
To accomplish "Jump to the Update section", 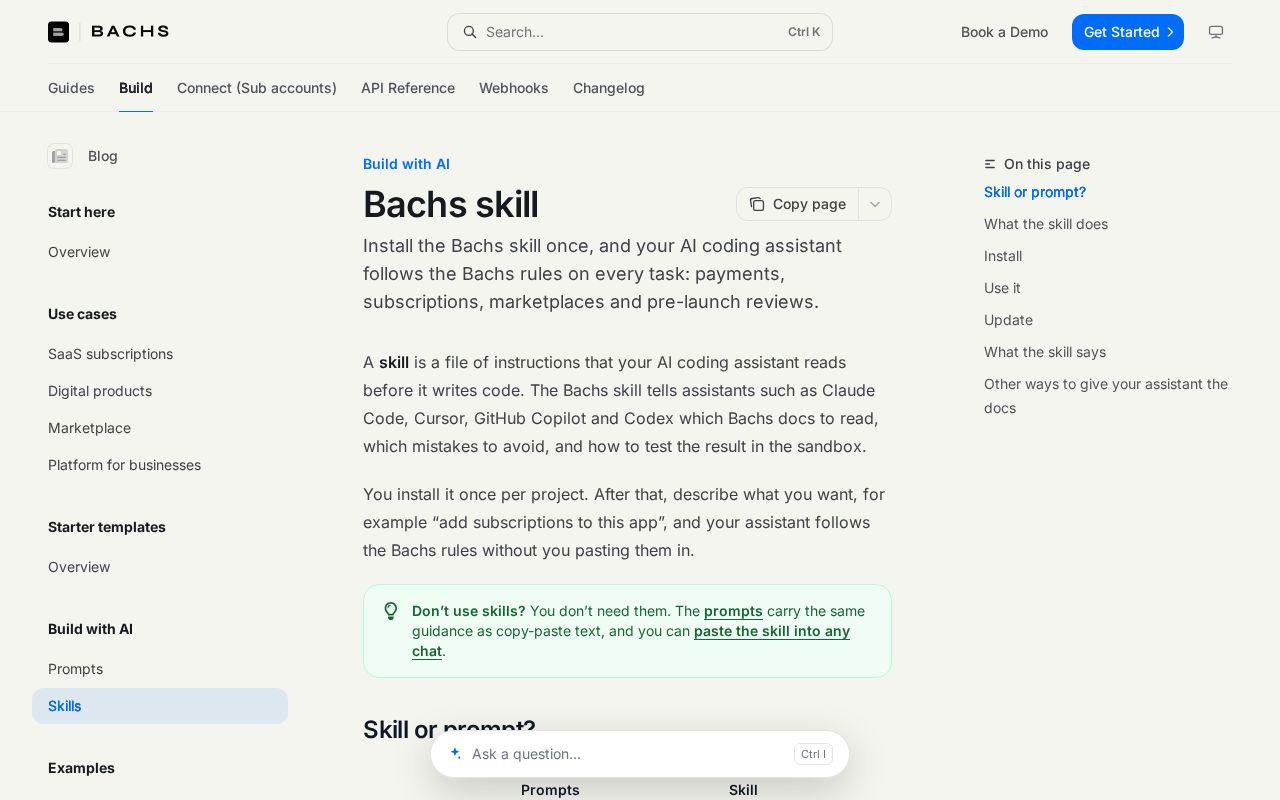I will 1008,320.
